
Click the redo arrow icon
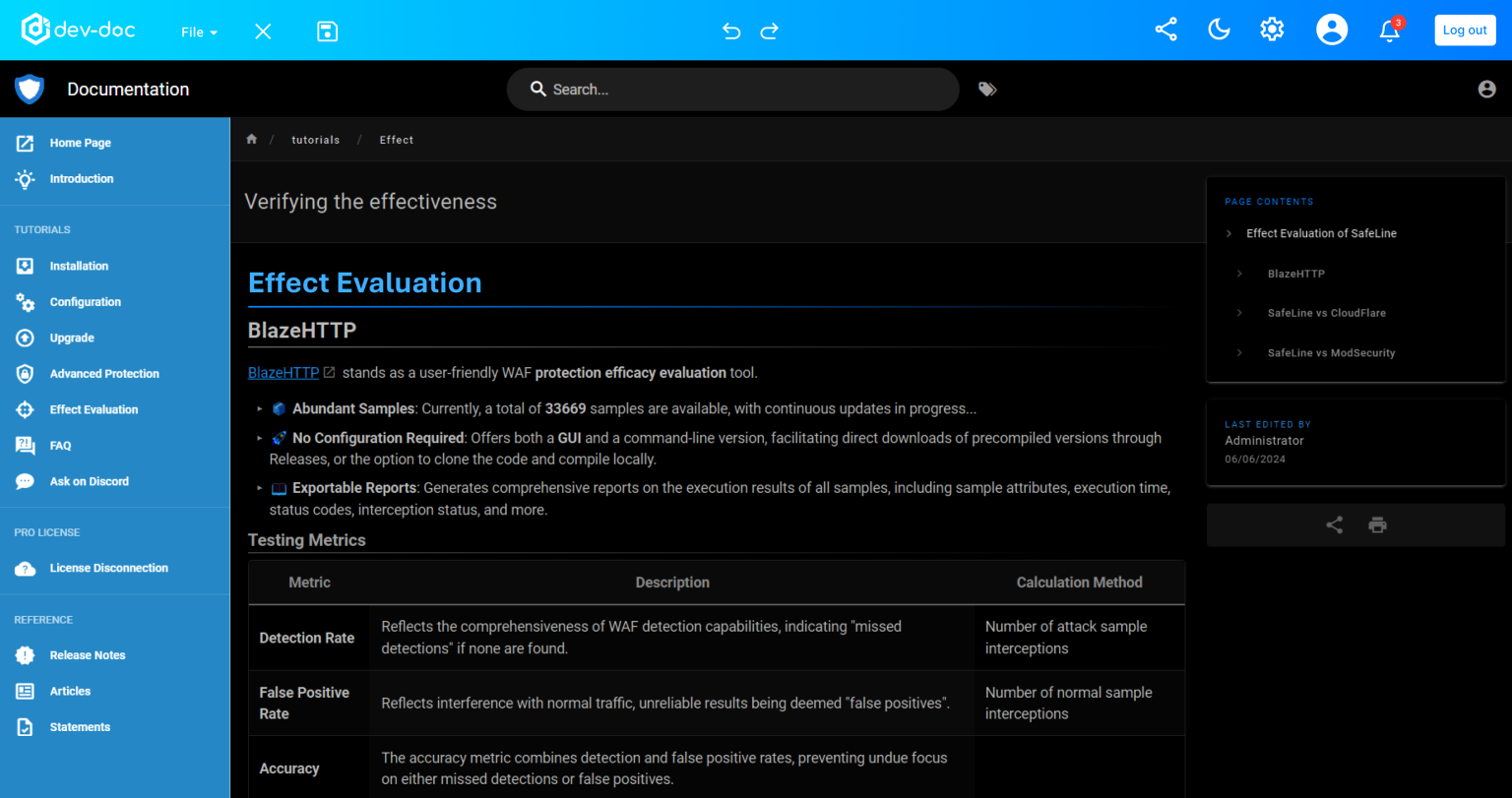point(770,31)
